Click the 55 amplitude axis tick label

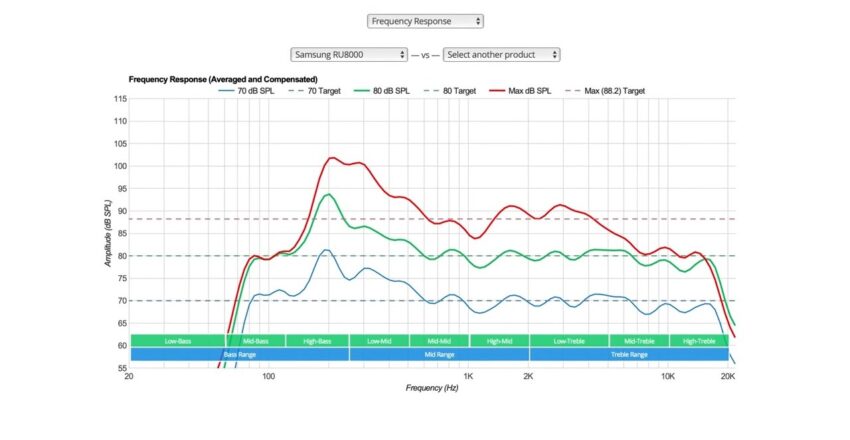click(x=123, y=368)
